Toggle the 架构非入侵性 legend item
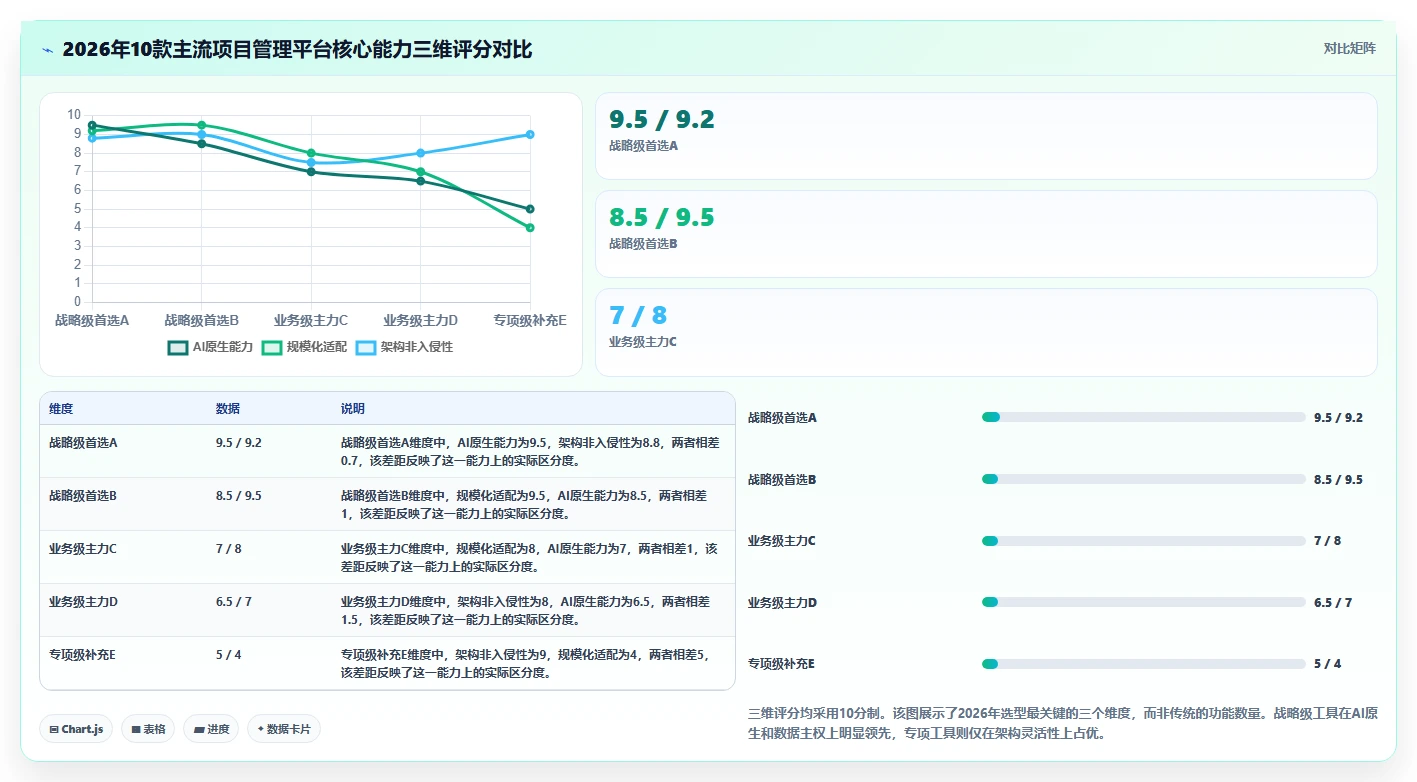Viewport: 1417px width, 782px height. 405,347
